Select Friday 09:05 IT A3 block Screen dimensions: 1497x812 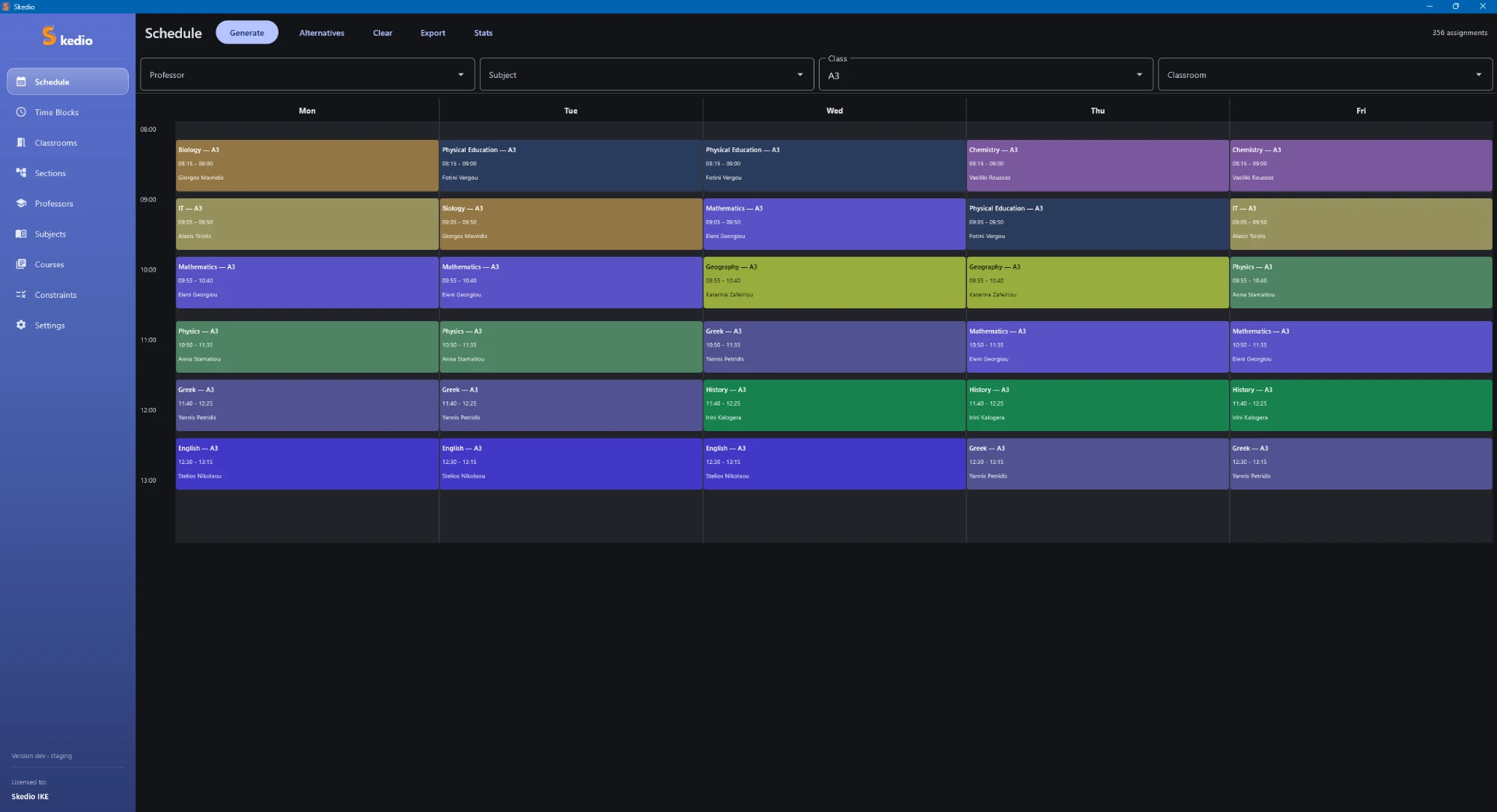(1361, 224)
